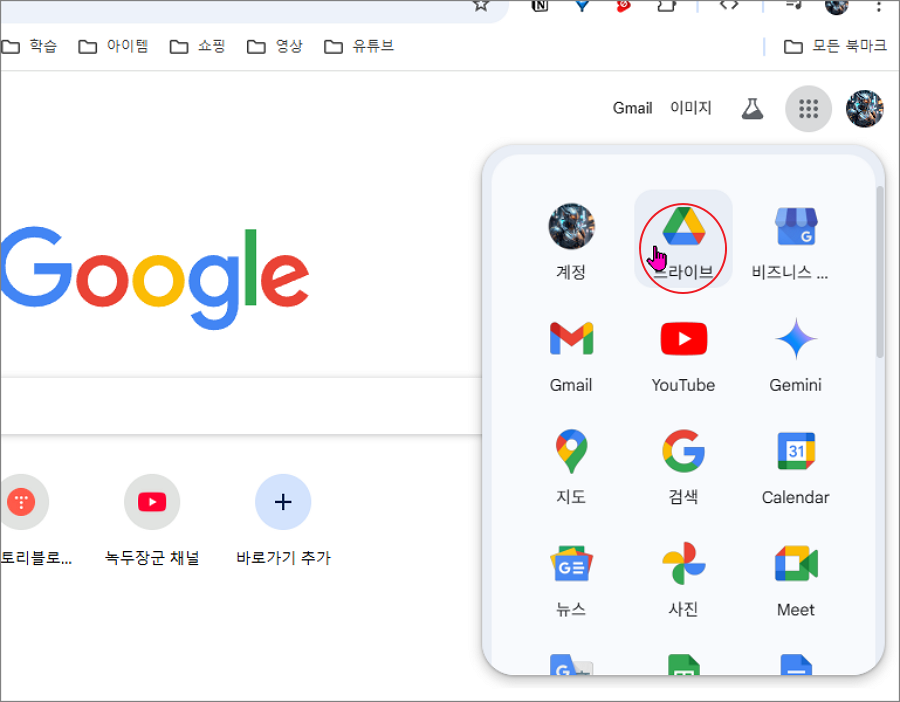Click the blue extension icon in toolbar

click(x=582, y=5)
